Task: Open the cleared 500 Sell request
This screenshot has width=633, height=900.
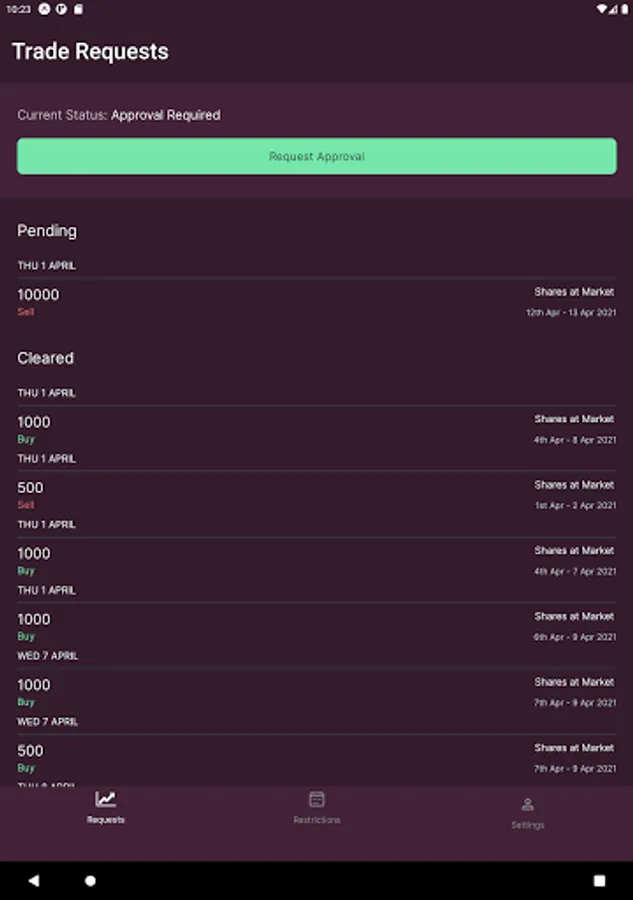Action: [316, 495]
